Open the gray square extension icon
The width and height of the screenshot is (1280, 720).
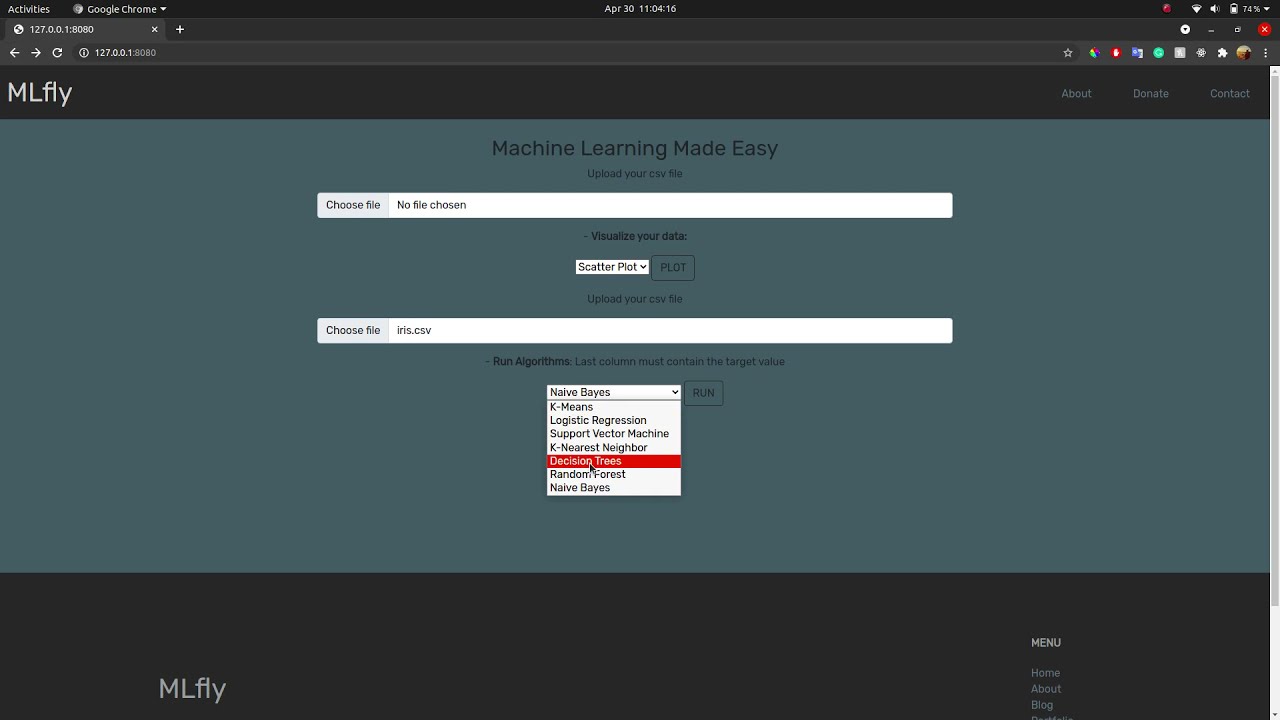point(1180,53)
